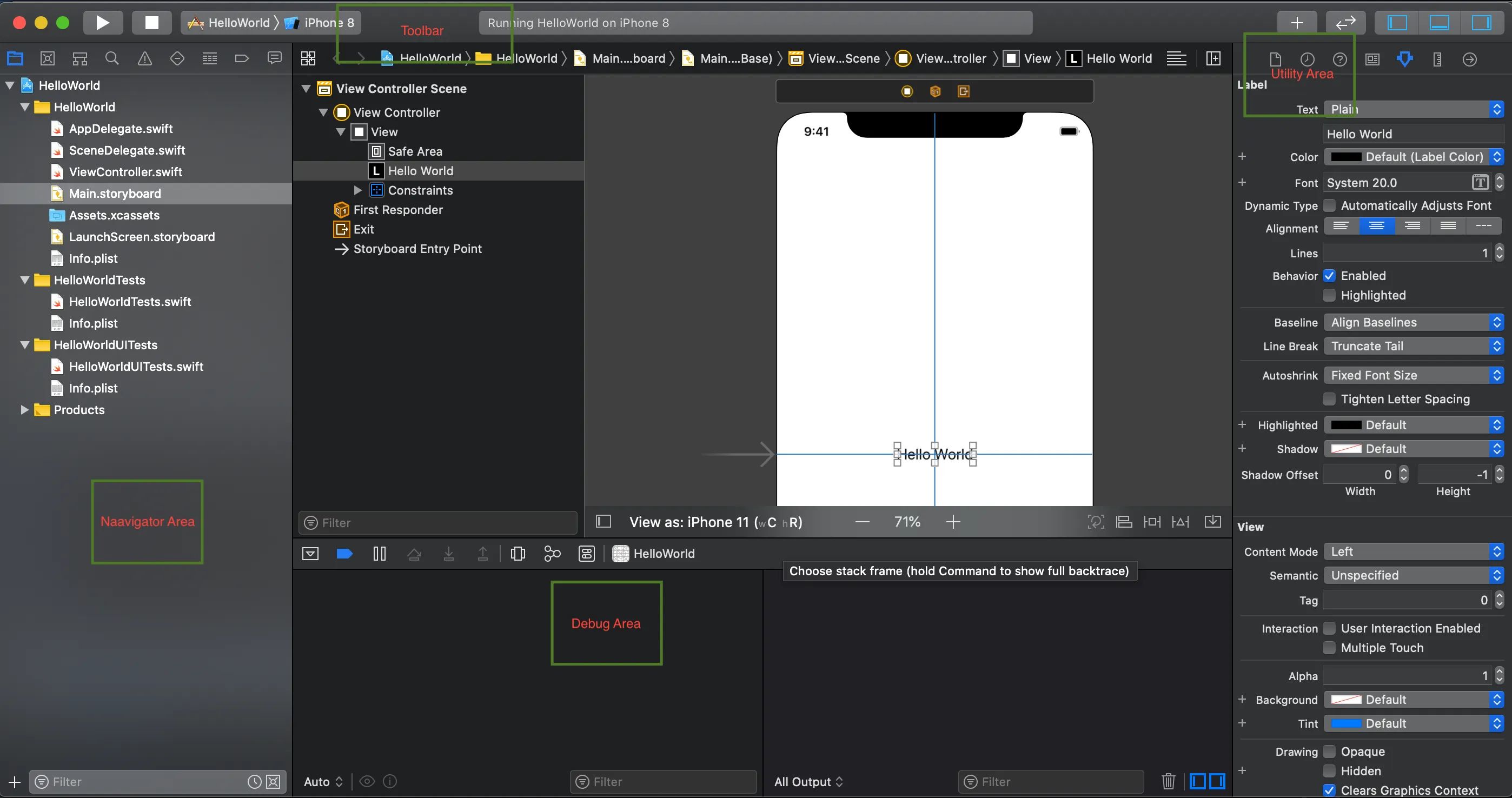Screen dimensions: 1512x798
Task: Click the Tint color swatch
Action: 1346,723
